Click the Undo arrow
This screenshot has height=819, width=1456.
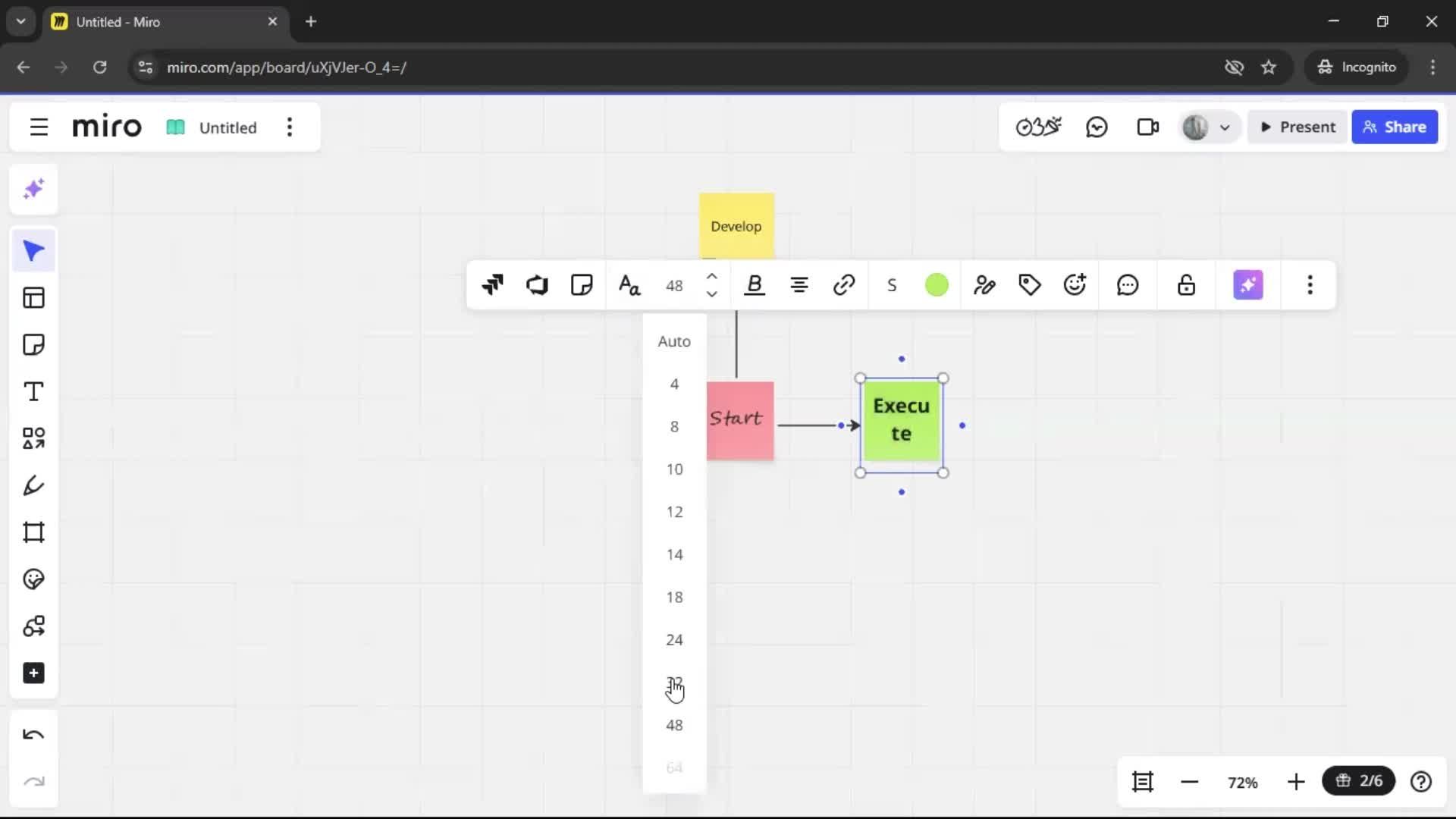(33, 735)
